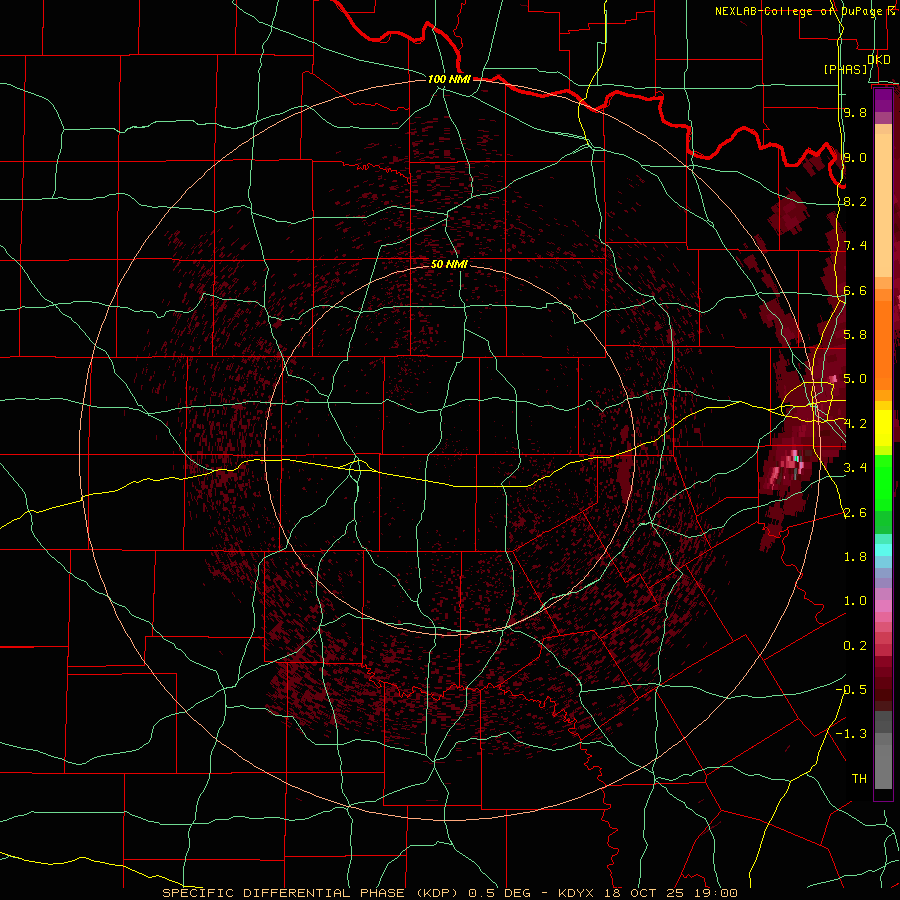
Task: Click the 18 OCT 25 19:00 timestamp
Action: (x=670, y=893)
